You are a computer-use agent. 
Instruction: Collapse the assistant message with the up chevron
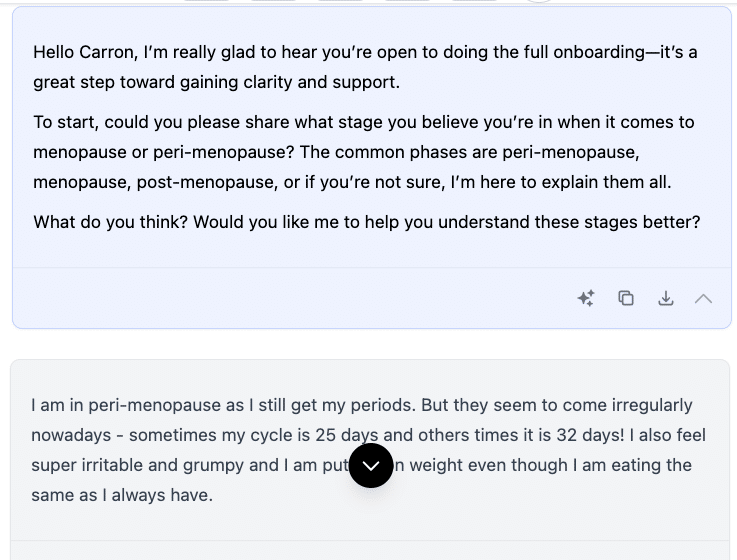click(703, 298)
